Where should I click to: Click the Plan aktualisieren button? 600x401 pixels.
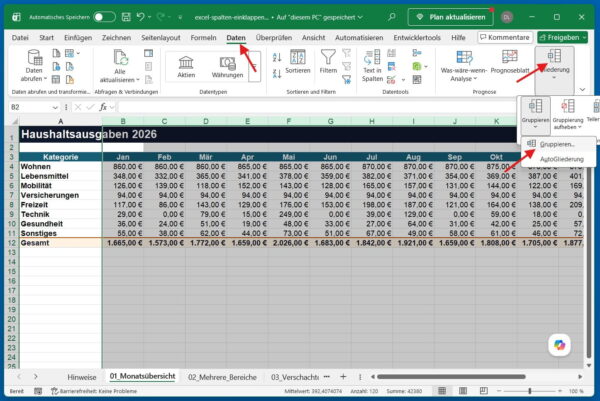(x=450, y=17)
